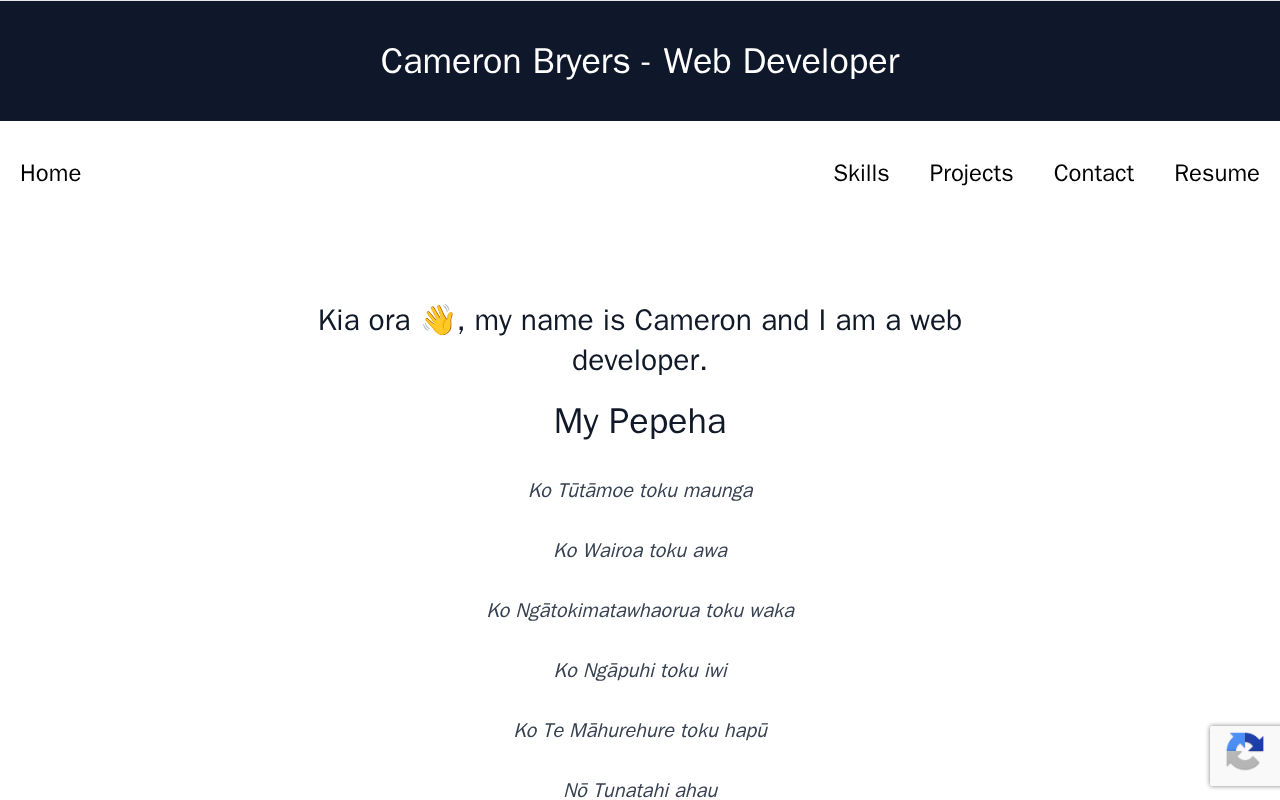Open the Resume link
This screenshot has height=800, width=1280.
pos(1216,173)
